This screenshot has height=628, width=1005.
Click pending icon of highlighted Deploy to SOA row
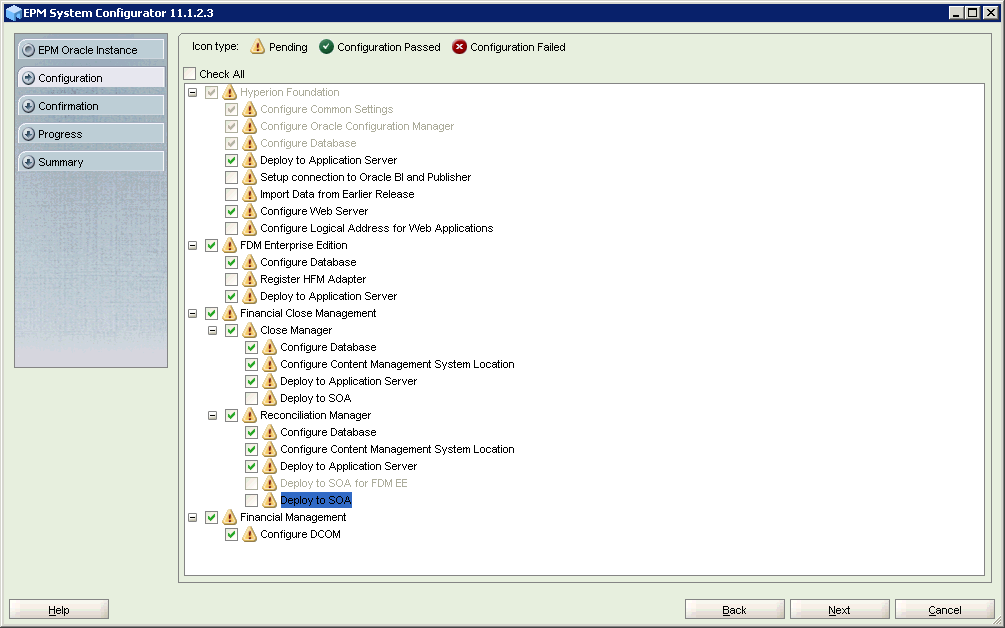[x=269, y=500]
